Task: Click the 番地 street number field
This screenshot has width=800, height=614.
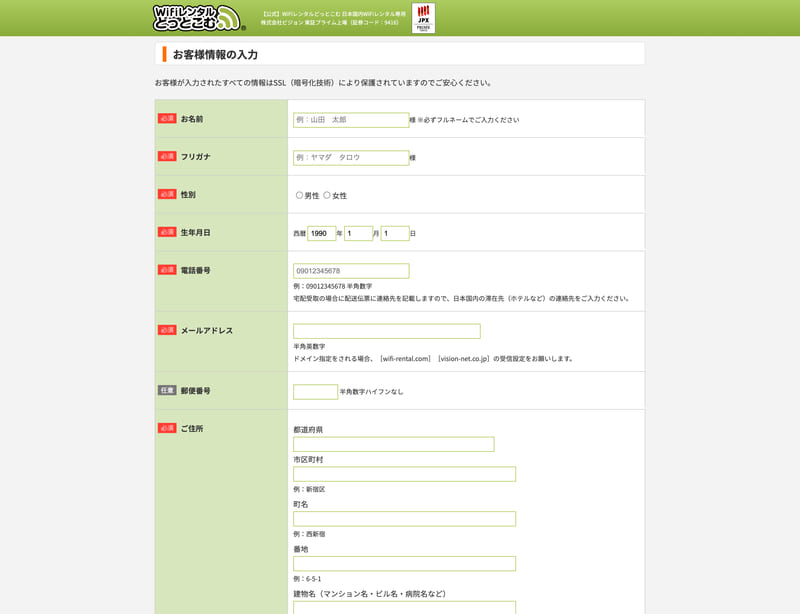Action: click(x=404, y=564)
